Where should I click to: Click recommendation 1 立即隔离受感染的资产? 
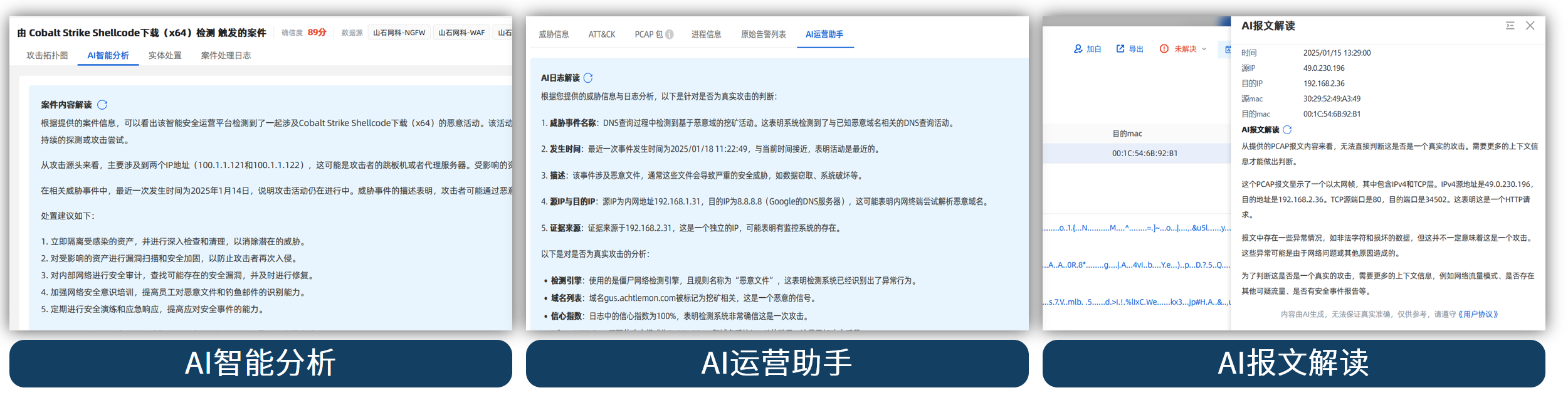(x=175, y=241)
